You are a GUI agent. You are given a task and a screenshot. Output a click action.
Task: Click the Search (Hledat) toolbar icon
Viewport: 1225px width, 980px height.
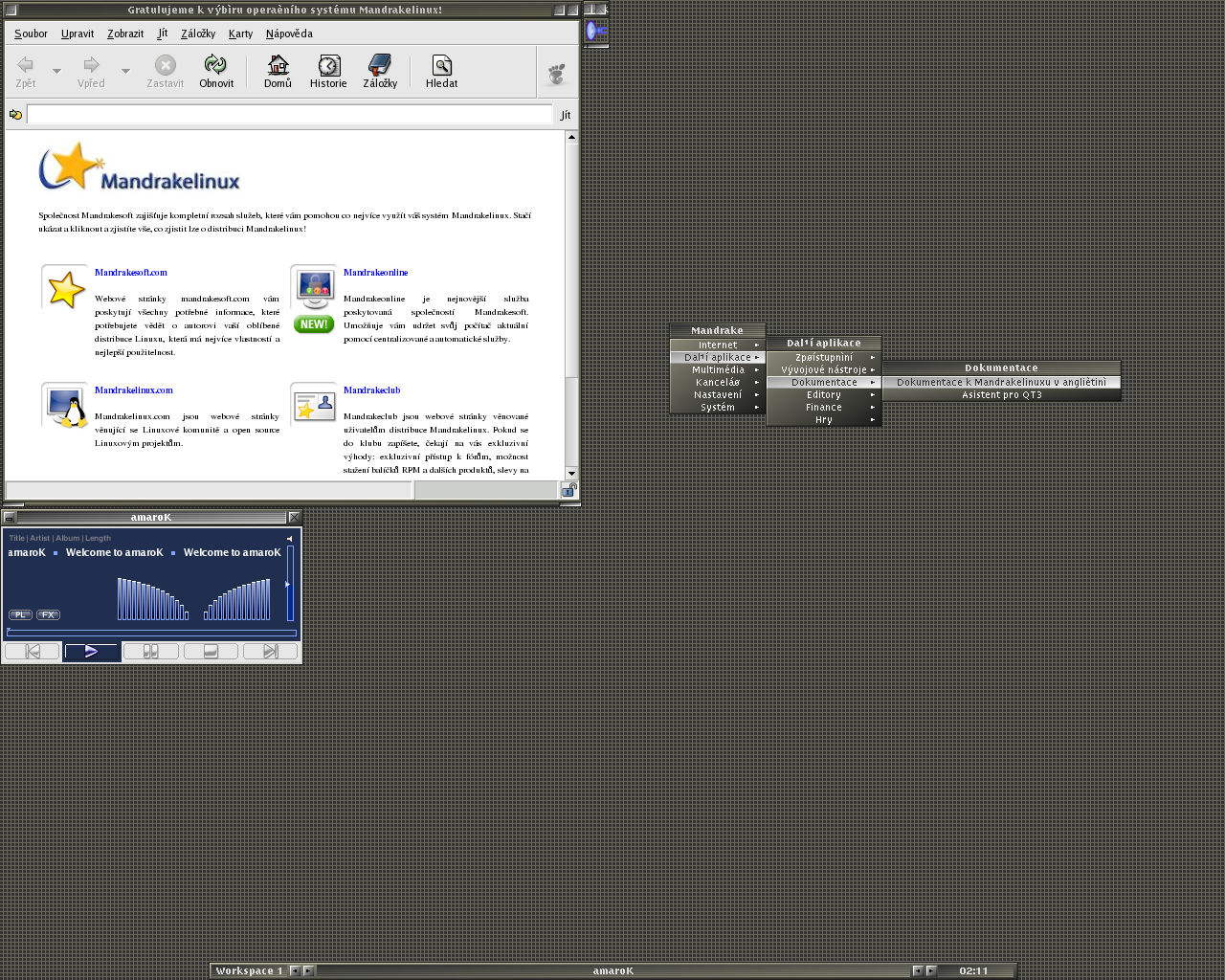click(x=441, y=65)
